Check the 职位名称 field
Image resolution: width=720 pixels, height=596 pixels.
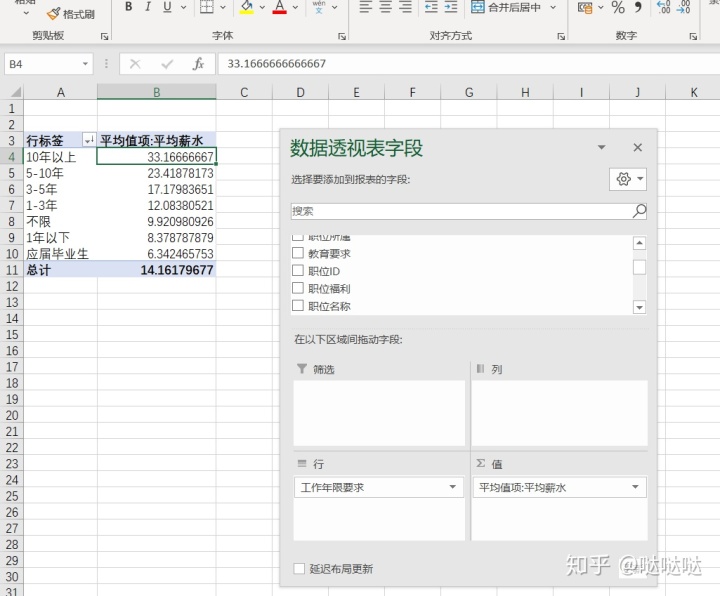[298, 305]
